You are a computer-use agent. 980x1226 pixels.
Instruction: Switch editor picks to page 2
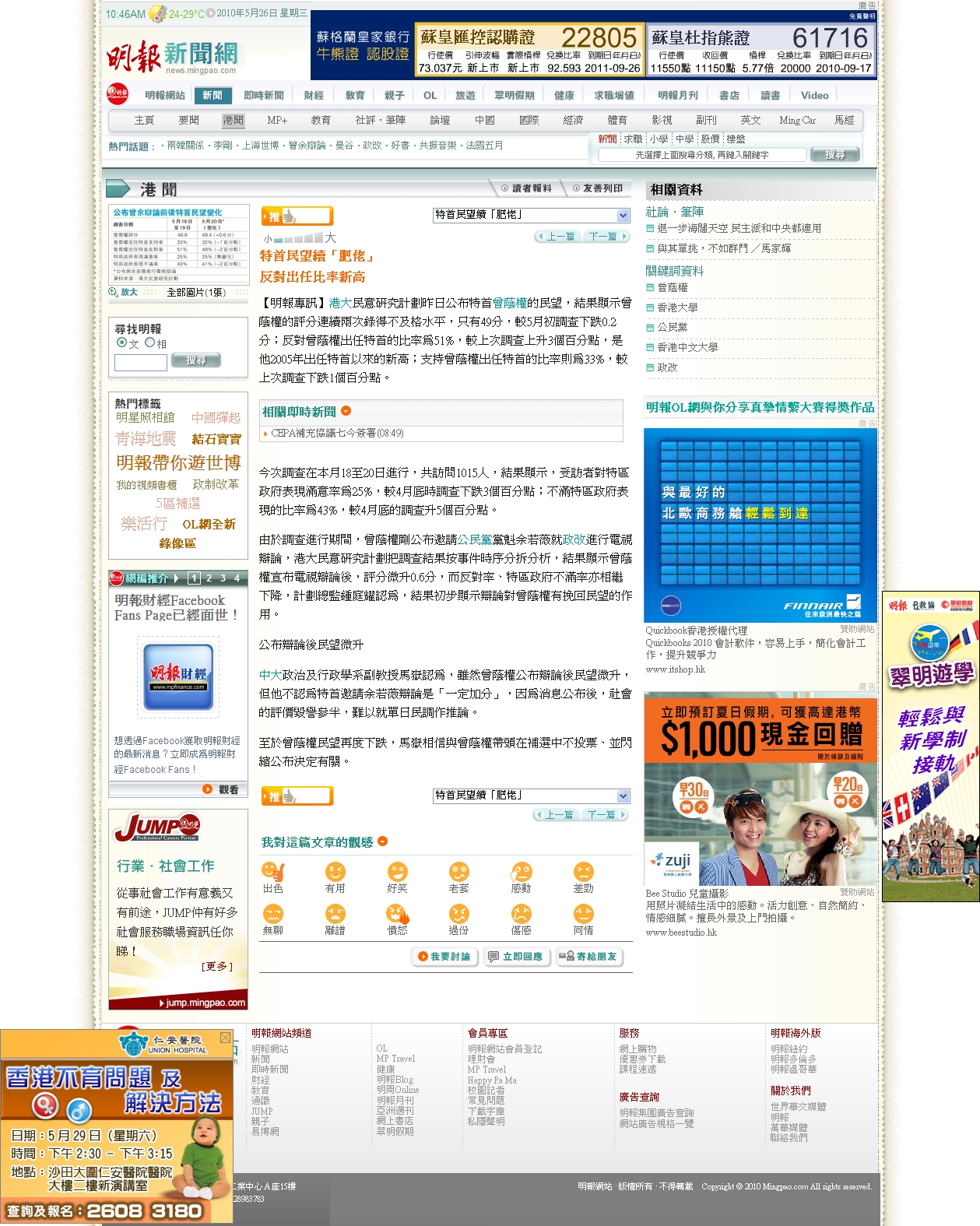209,578
